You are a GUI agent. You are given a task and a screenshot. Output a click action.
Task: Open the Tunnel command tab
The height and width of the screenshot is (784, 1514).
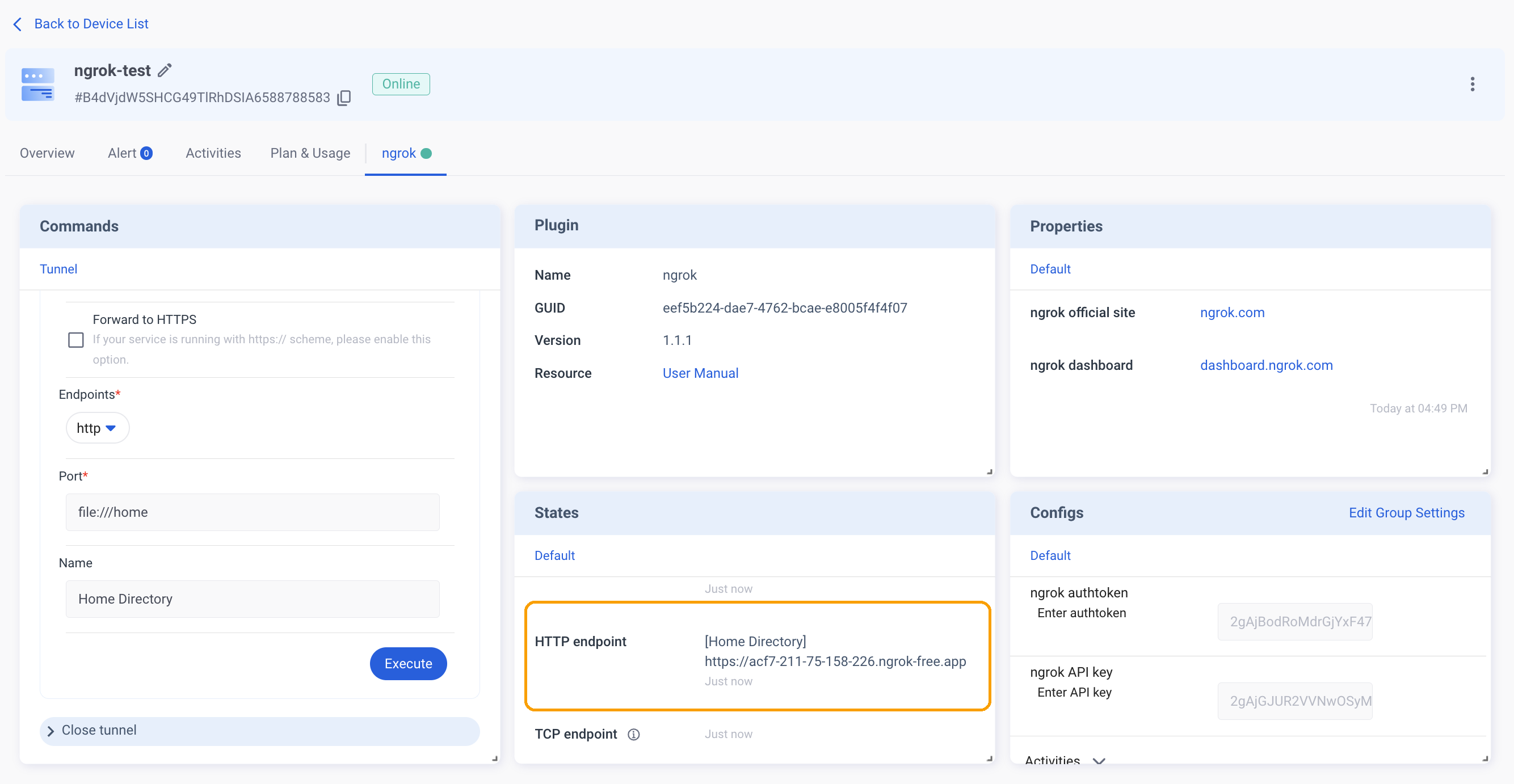pos(58,269)
